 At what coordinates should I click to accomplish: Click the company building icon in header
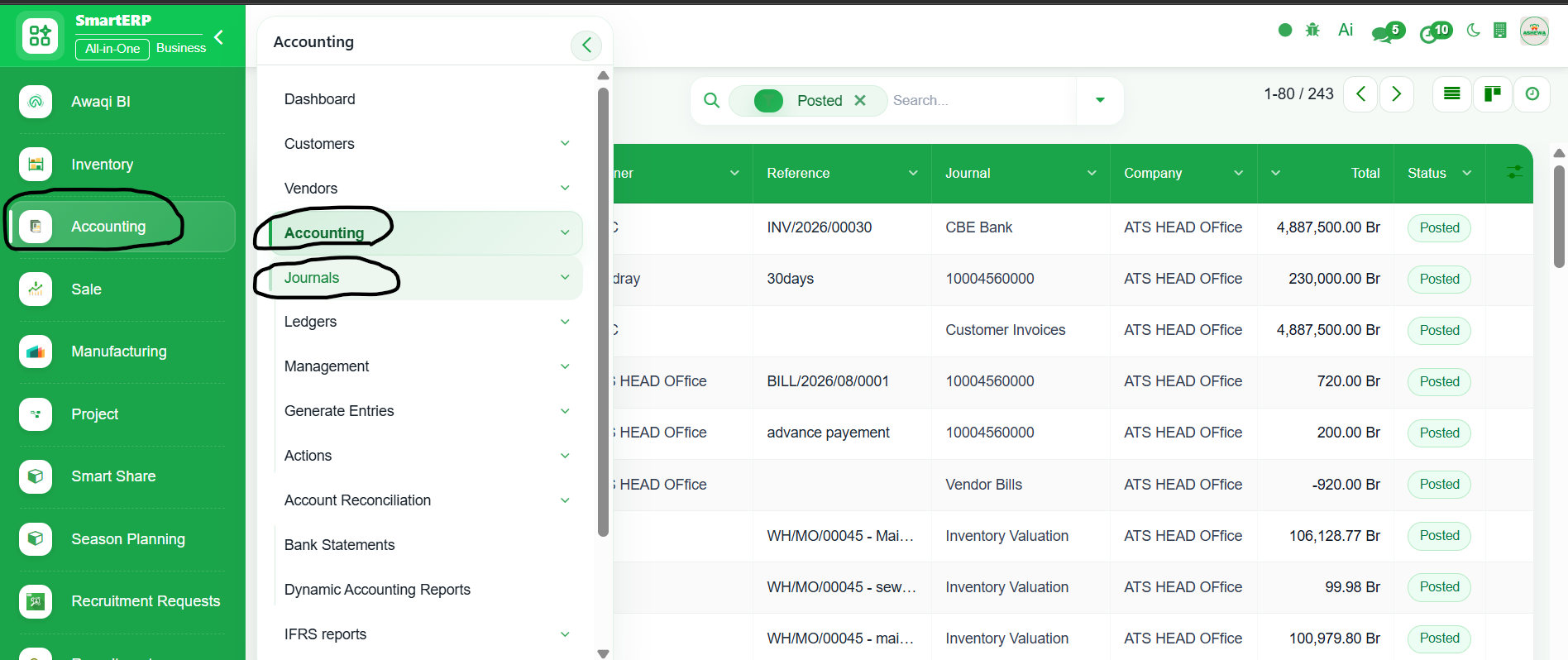tap(1500, 31)
